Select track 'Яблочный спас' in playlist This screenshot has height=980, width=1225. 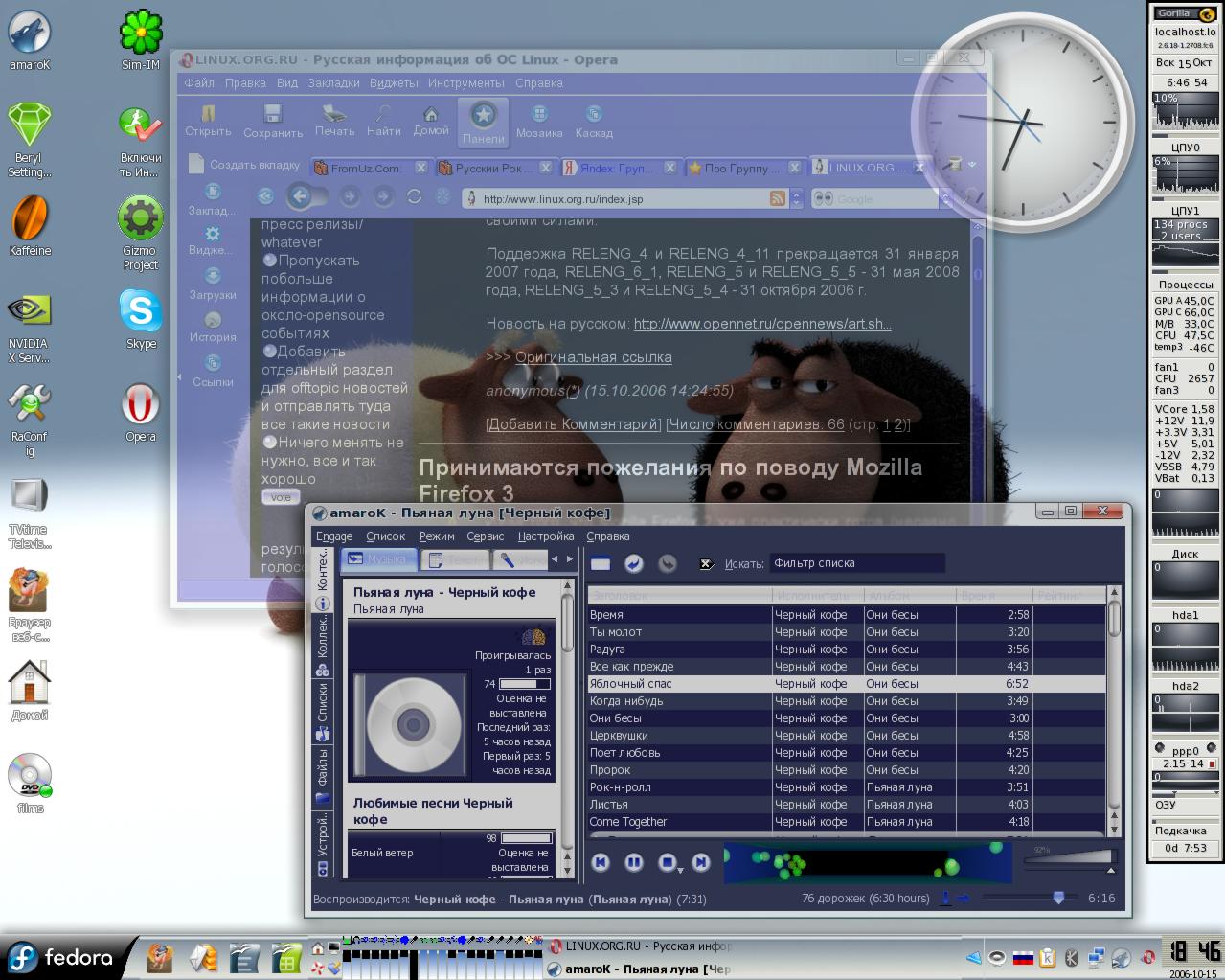pyautogui.click(x=847, y=684)
